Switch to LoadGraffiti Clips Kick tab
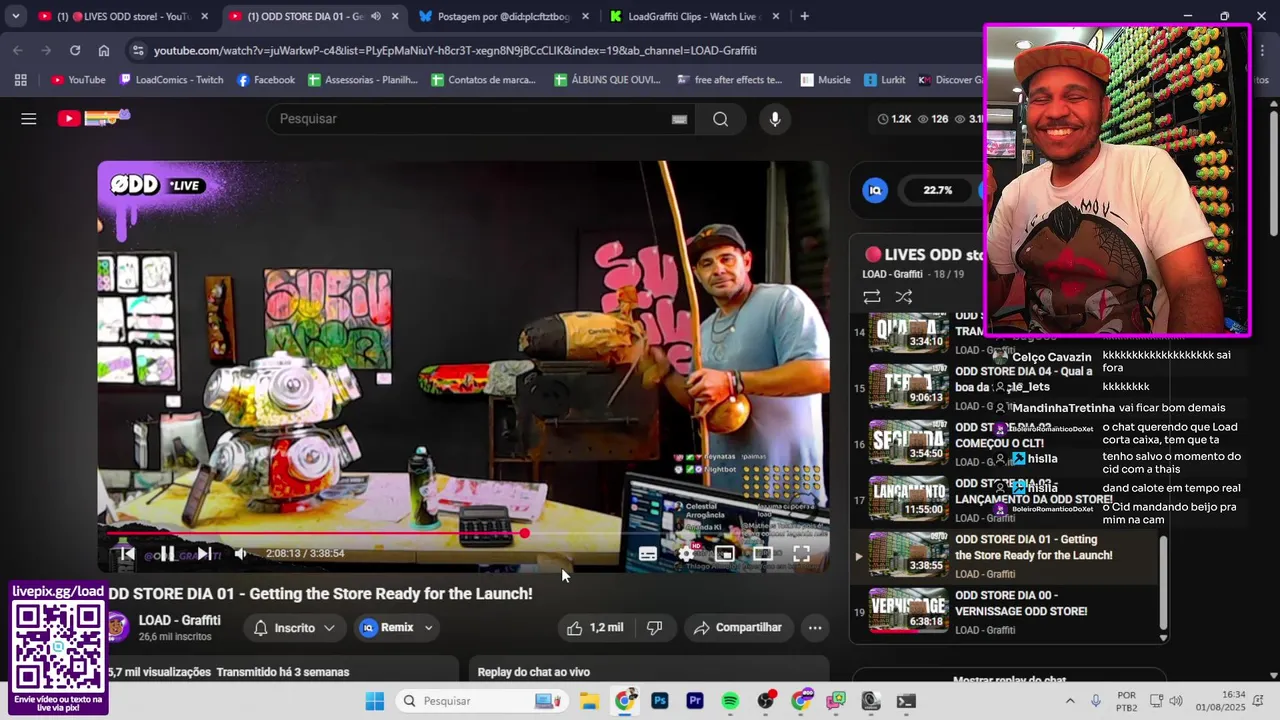This screenshot has width=1280, height=720. click(x=694, y=16)
